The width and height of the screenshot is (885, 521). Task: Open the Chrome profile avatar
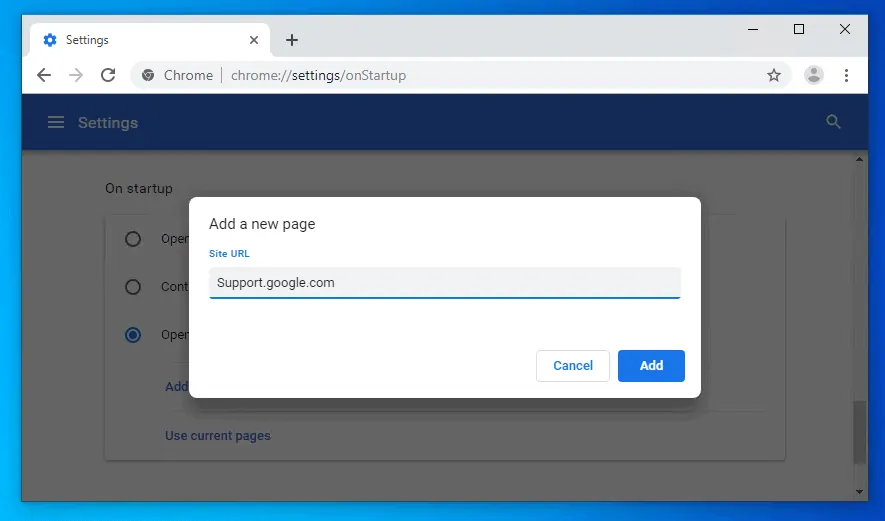(x=814, y=75)
